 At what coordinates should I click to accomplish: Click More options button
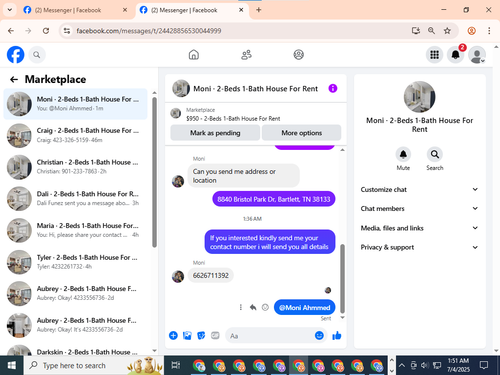click(301, 133)
